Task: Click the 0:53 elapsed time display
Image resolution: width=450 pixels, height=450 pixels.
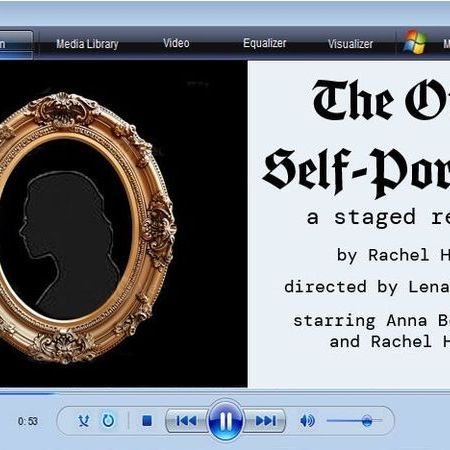Action: coord(28,421)
